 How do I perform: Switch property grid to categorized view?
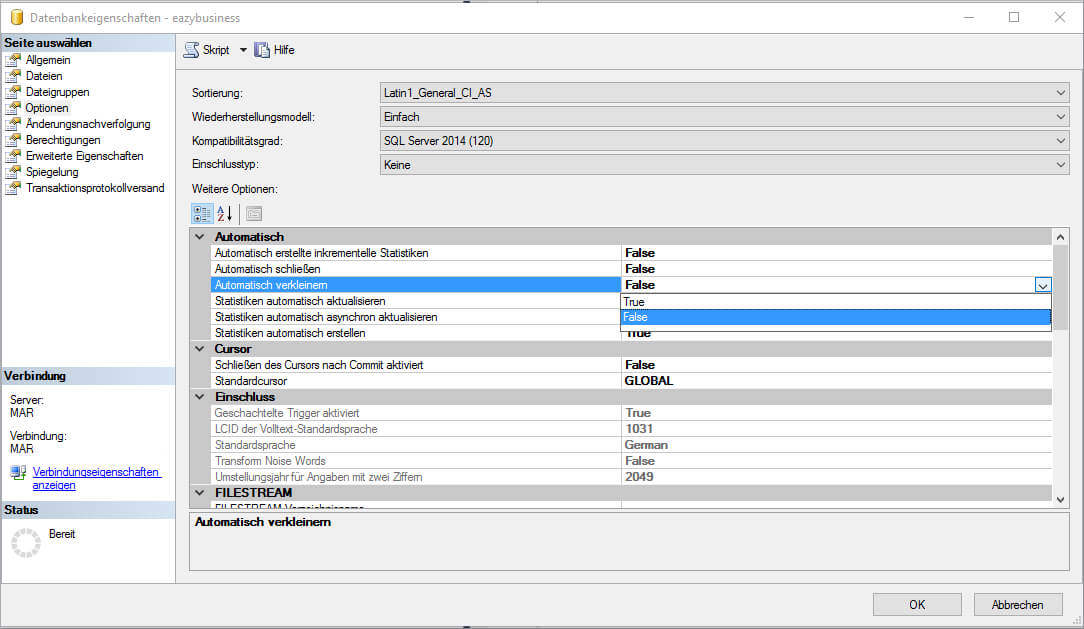(201, 213)
